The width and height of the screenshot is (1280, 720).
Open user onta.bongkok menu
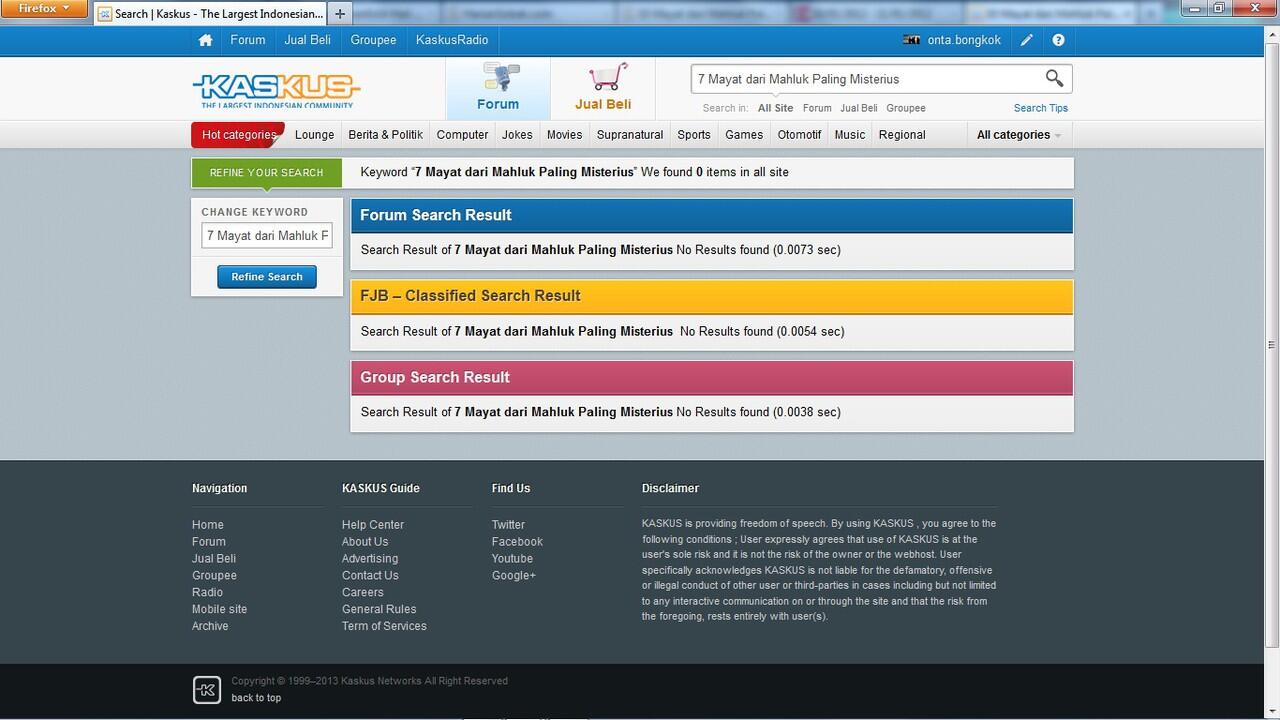point(954,40)
